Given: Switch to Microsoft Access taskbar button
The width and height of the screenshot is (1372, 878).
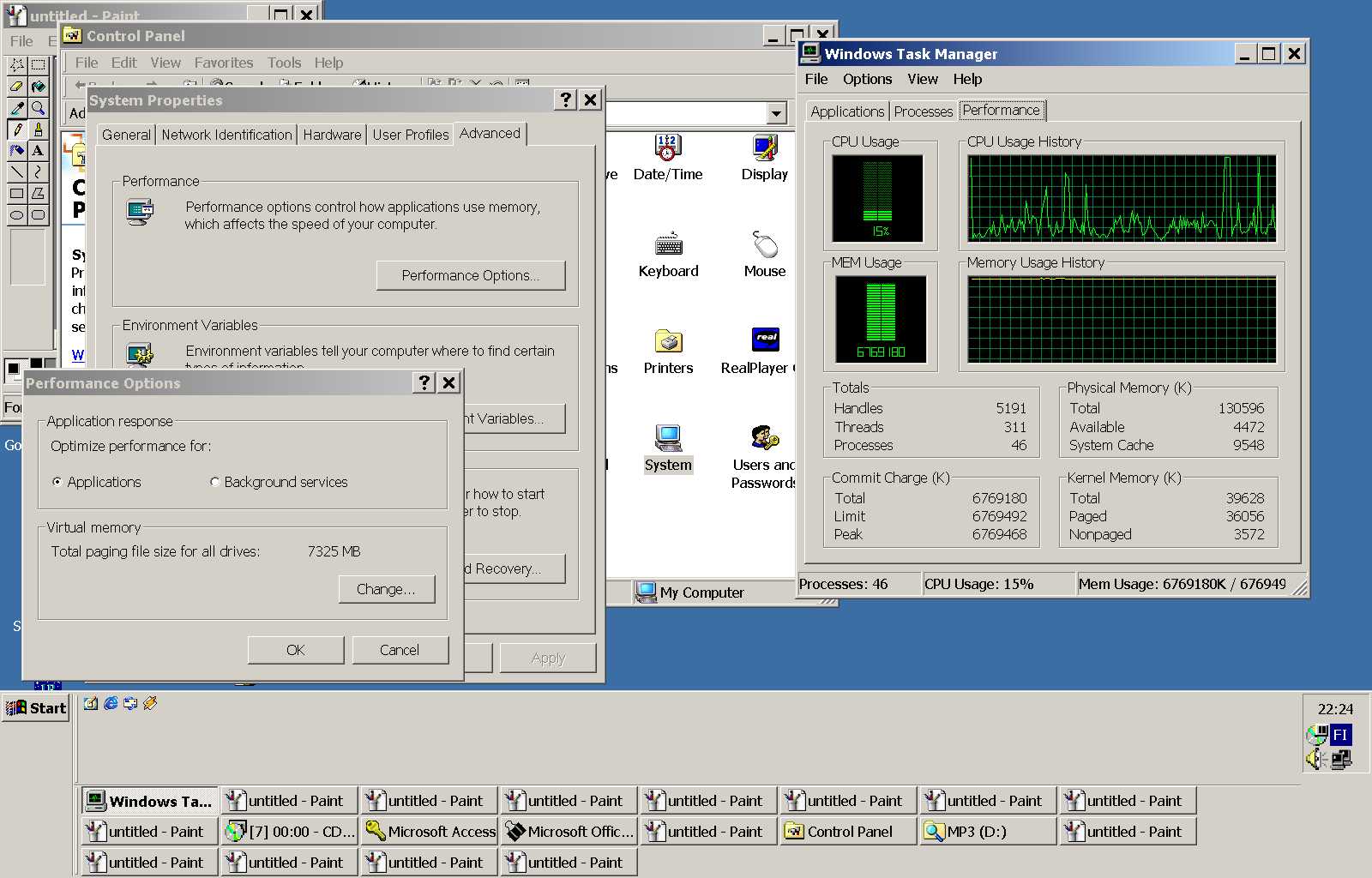Looking at the screenshot, I should pyautogui.click(x=430, y=832).
